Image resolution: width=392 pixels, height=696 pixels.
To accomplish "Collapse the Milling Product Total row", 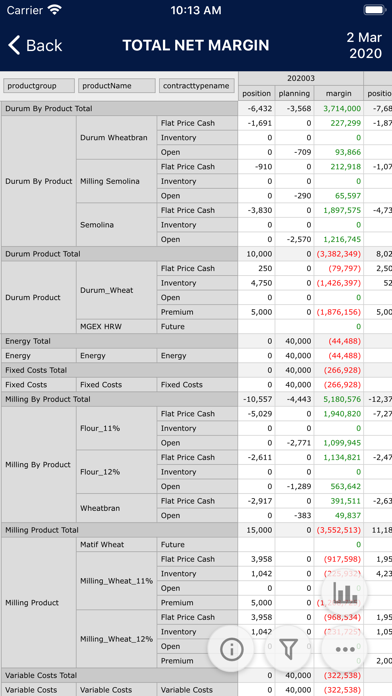I will pos(120,530).
